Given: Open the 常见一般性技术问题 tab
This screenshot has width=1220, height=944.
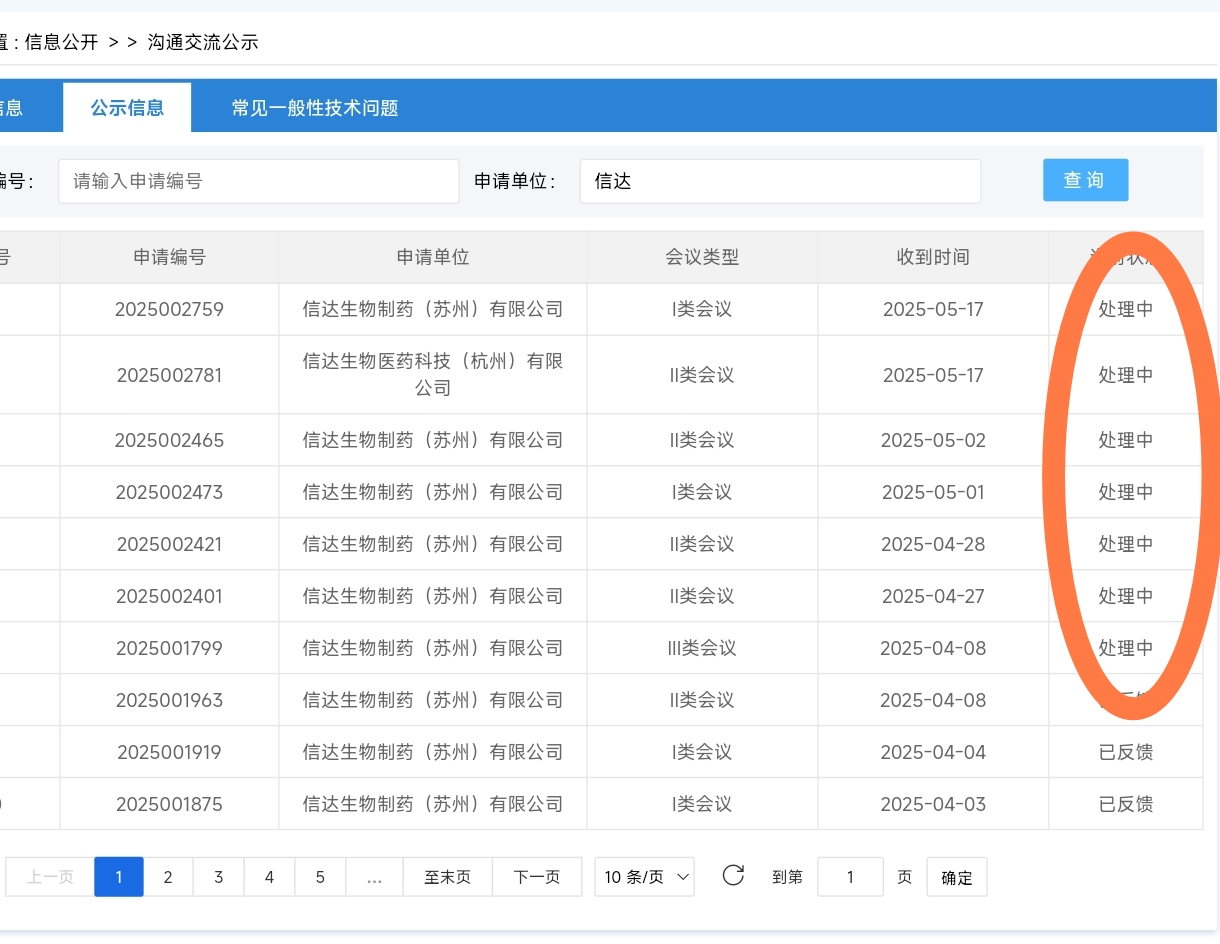Looking at the screenshot, I should pyautogui.click(x=315, y=108).
